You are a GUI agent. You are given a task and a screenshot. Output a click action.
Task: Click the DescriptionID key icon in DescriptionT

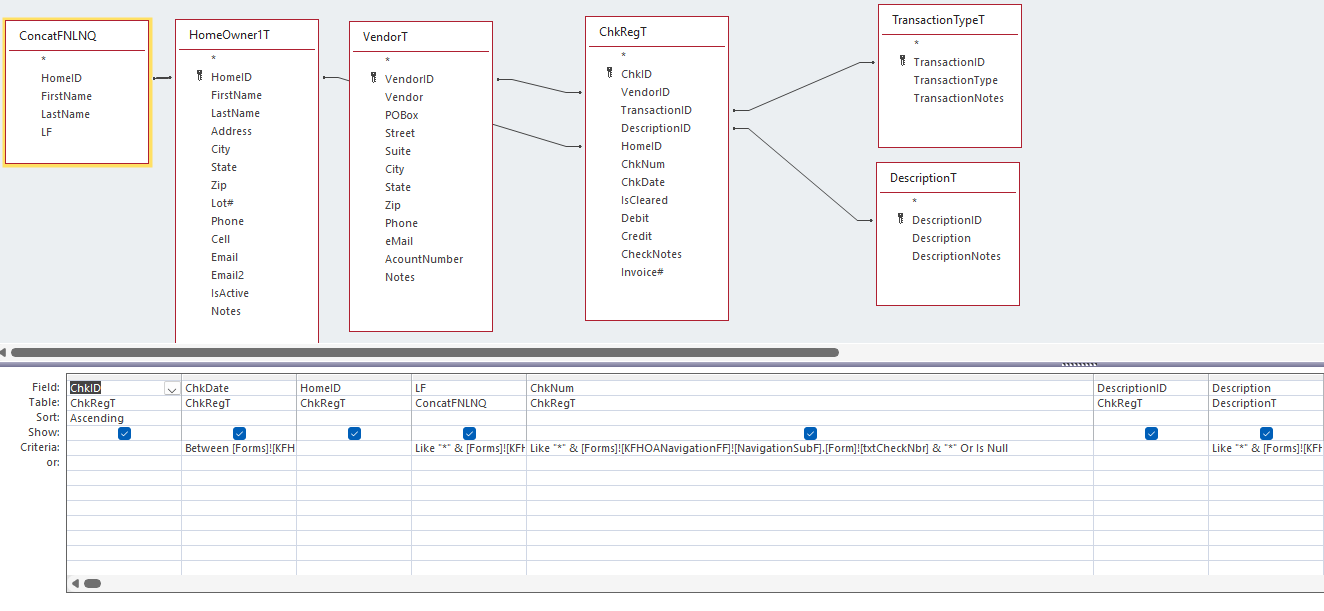pyautogui.click(x=900, y=220)
